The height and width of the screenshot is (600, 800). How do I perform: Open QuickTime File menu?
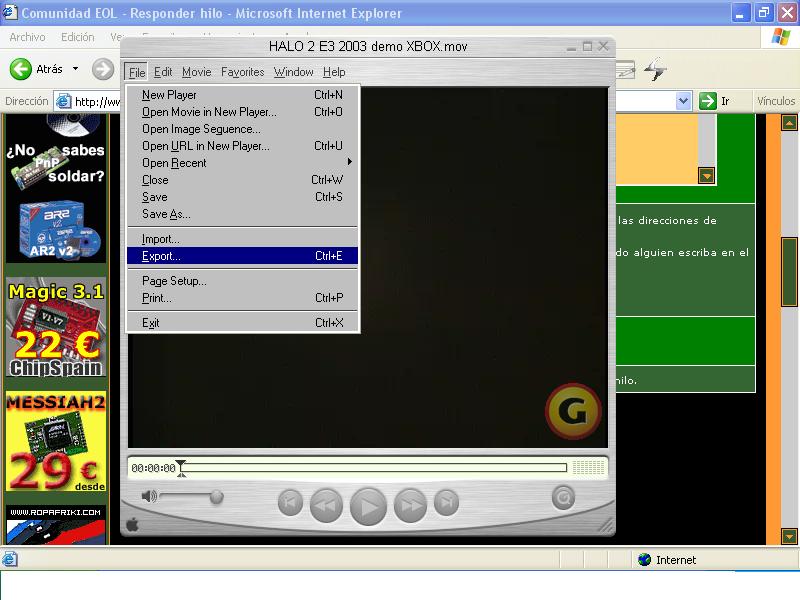[136, 72]
